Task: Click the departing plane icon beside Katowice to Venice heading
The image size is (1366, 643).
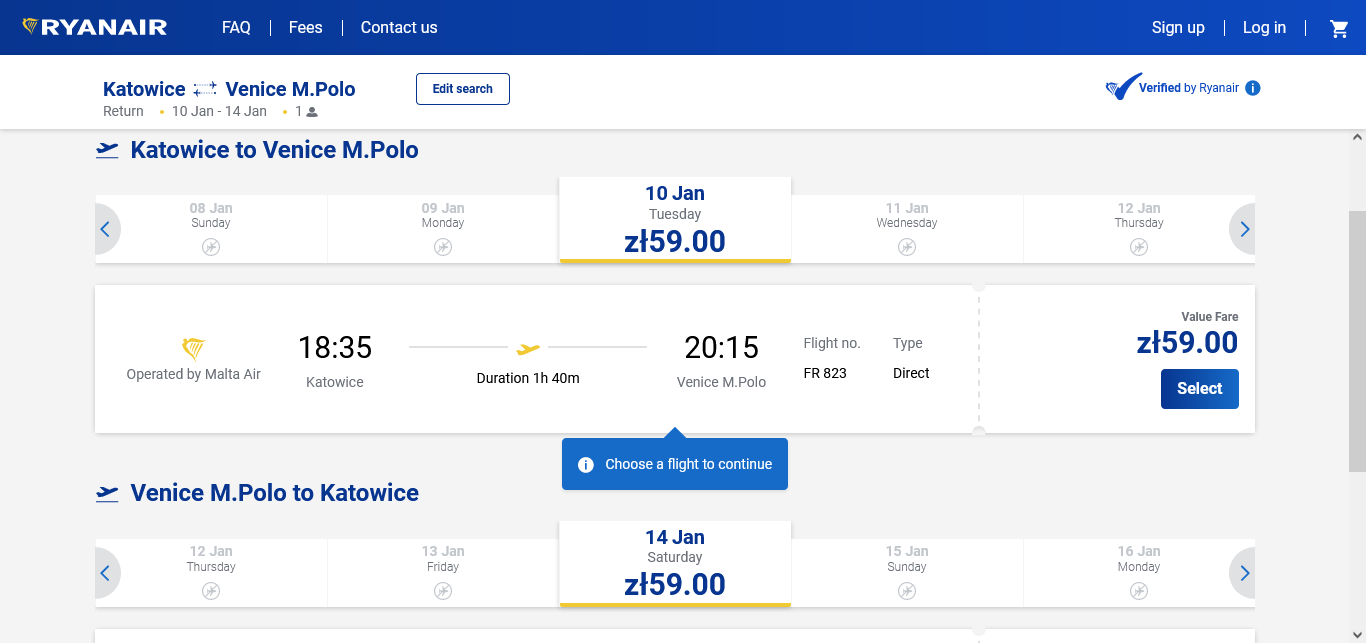Action: pyautogui.click(x=107, y=150)
